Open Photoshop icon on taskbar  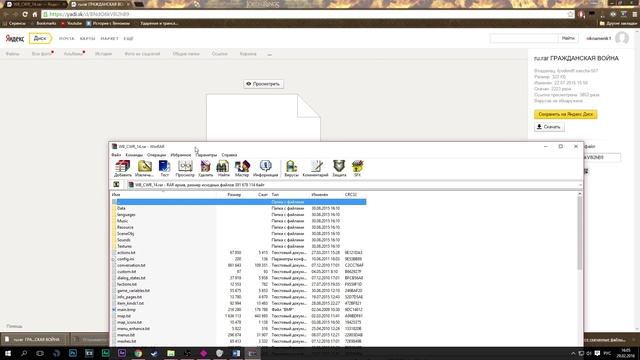tap(73, 353)
